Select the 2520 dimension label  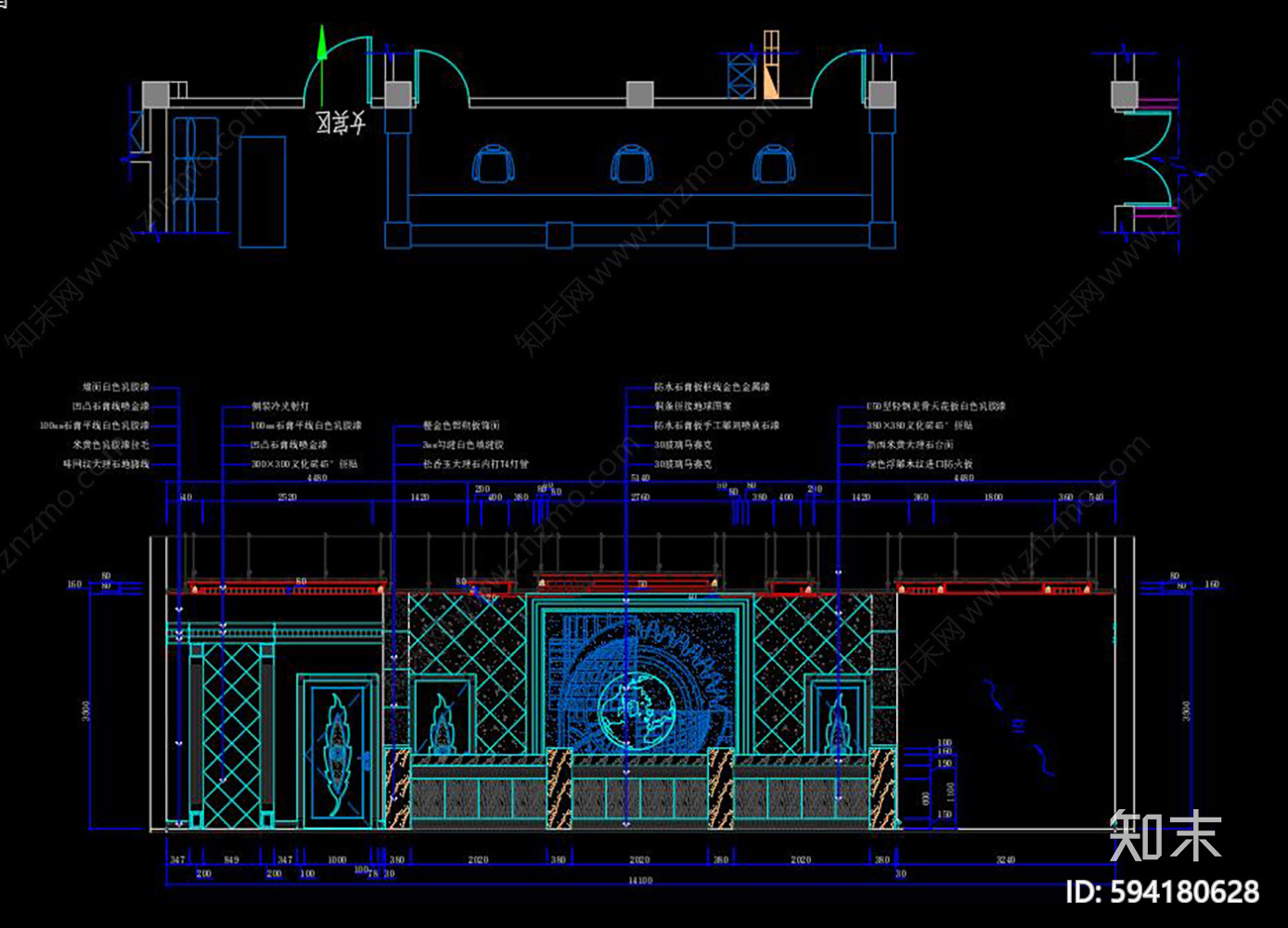tap(288, 497)
